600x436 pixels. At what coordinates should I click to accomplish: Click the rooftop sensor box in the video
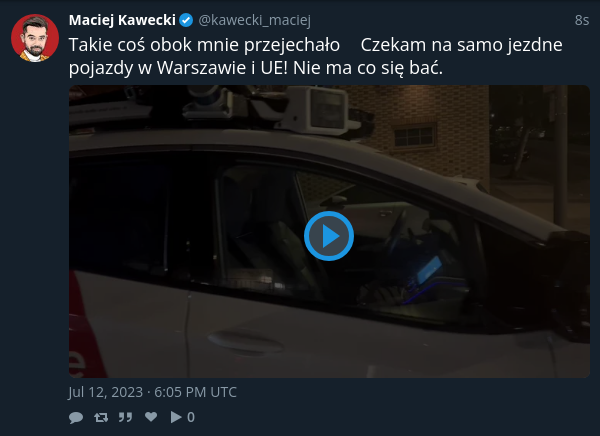[318, 109]
